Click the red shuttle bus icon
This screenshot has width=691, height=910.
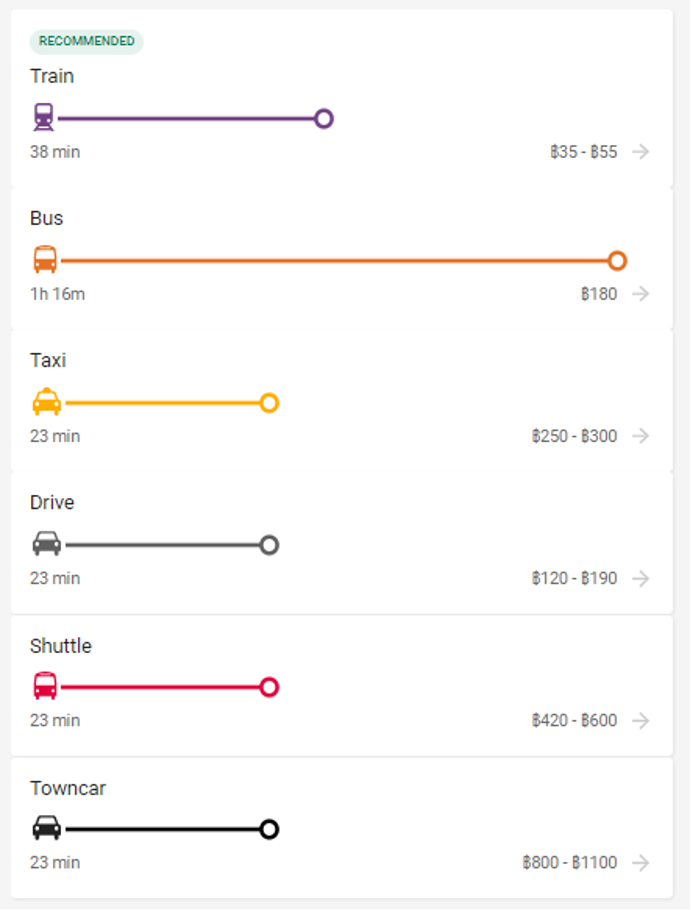pyautogui.click(x=45, y=686)
